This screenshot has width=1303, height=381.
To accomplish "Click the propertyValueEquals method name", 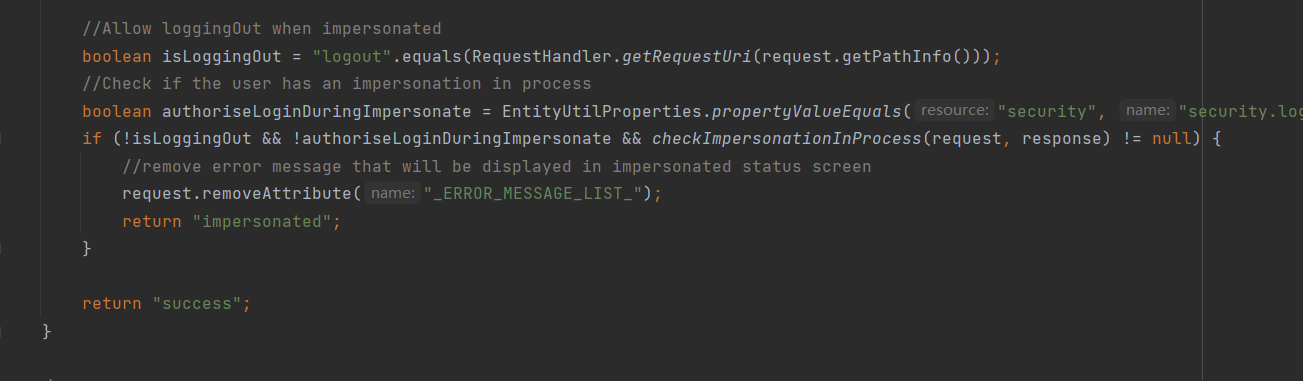I will (807, 111).
